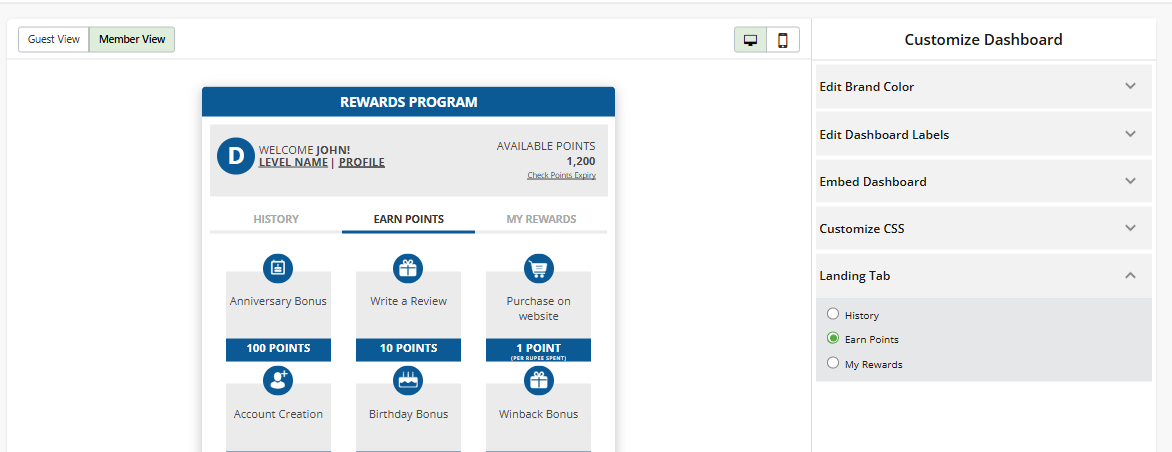
Task: Click the WELCOME JOHN! text
Action: tap(304, 150)
